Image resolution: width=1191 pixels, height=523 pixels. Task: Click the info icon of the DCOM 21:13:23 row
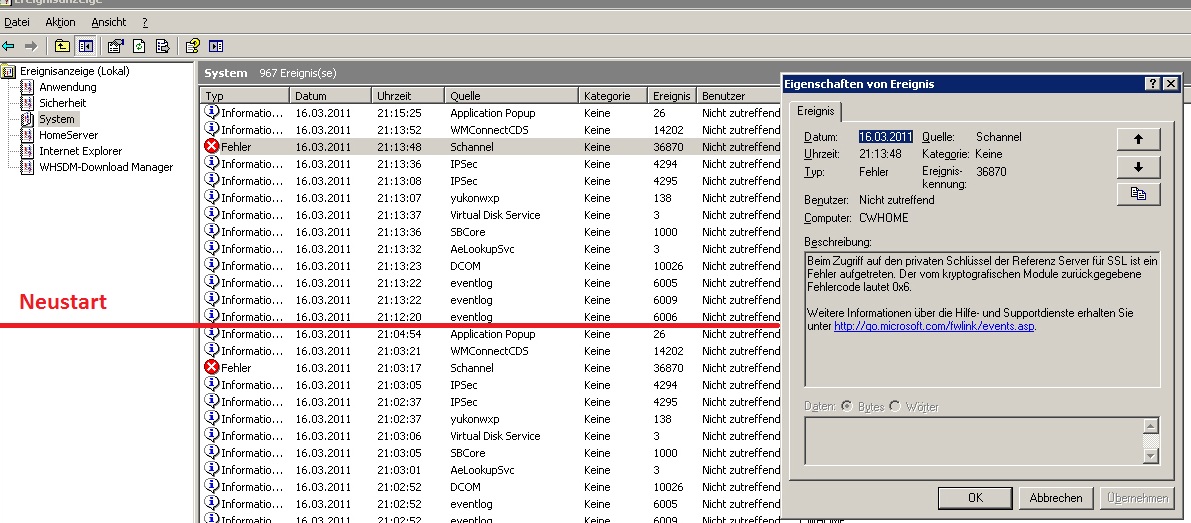pyautogui.click(x=212, y=266)
